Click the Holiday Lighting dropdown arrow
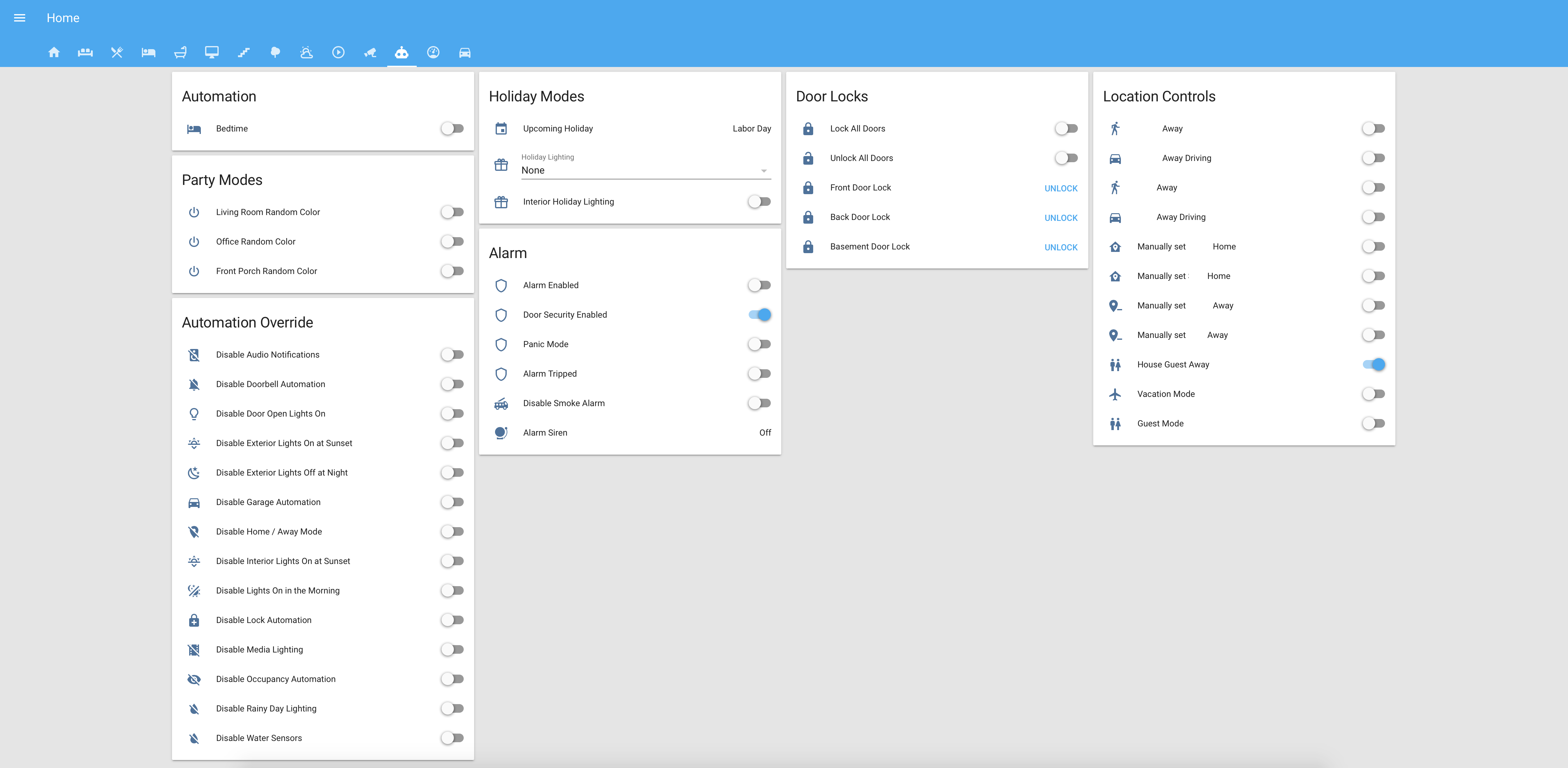The height and width of the screenshot is (768, 1568). [x=763, y=170]
